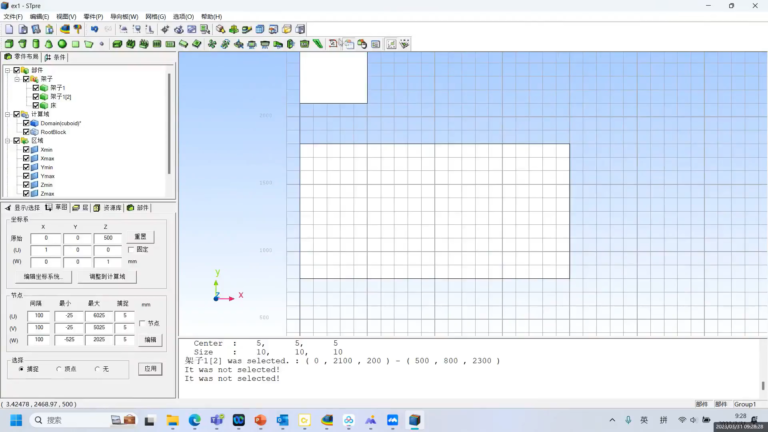
Task: Collapse the 架子 tree node
Action: [17, 79]
